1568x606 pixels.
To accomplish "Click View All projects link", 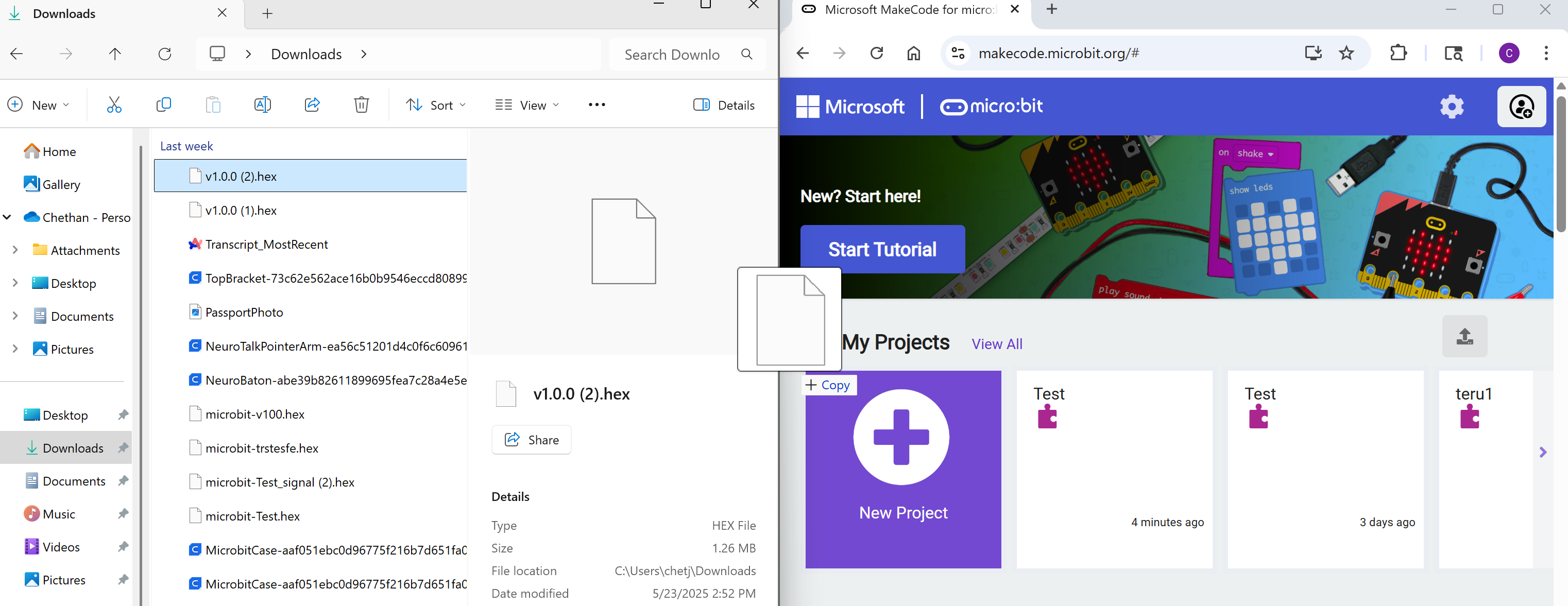I will pyautogui.click(x=997, y=344).
